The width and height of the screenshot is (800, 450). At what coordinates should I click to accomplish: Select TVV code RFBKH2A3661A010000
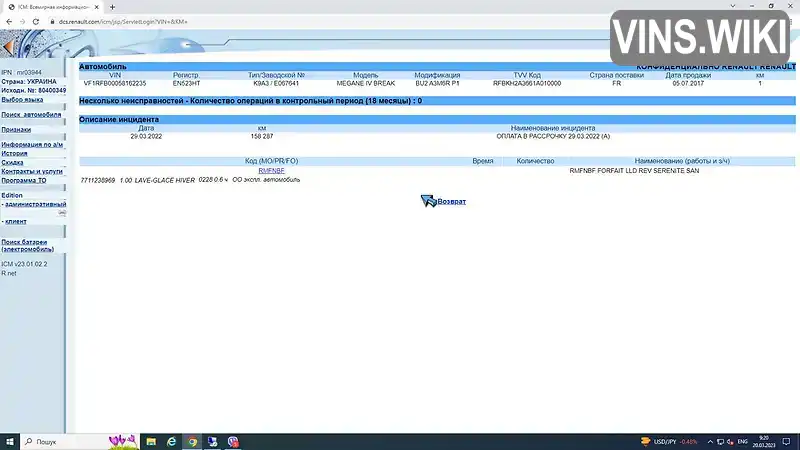pos(527,83)
